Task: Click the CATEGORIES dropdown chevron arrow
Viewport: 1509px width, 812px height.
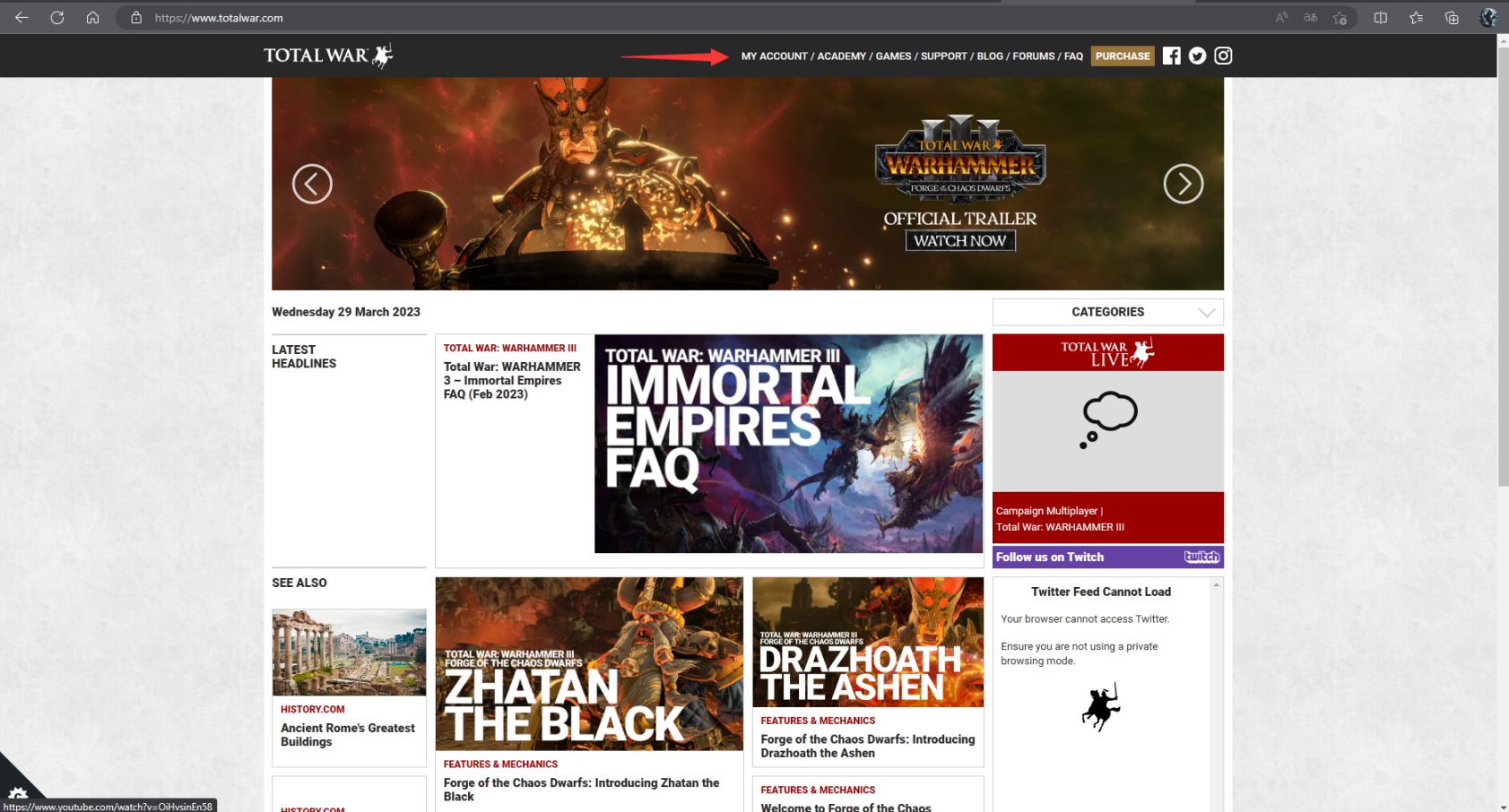Action: tap(1207, 313)
